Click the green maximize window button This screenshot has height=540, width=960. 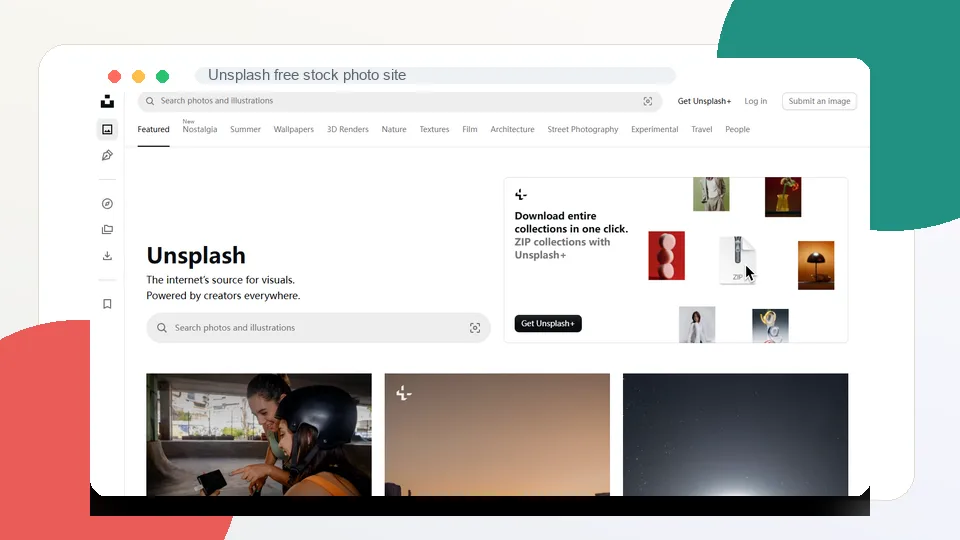point(162,77)
